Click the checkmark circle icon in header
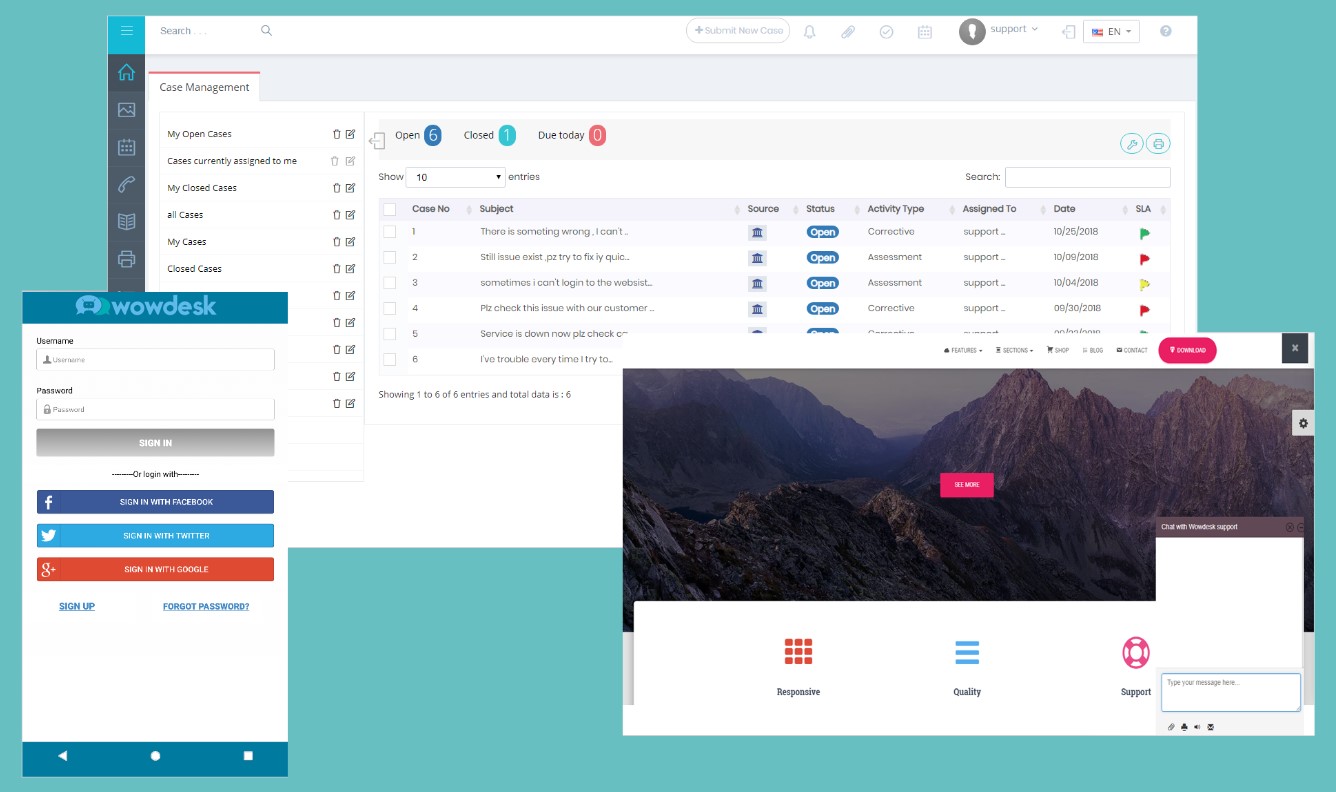The image size is (1336, 792). [886, 32]
